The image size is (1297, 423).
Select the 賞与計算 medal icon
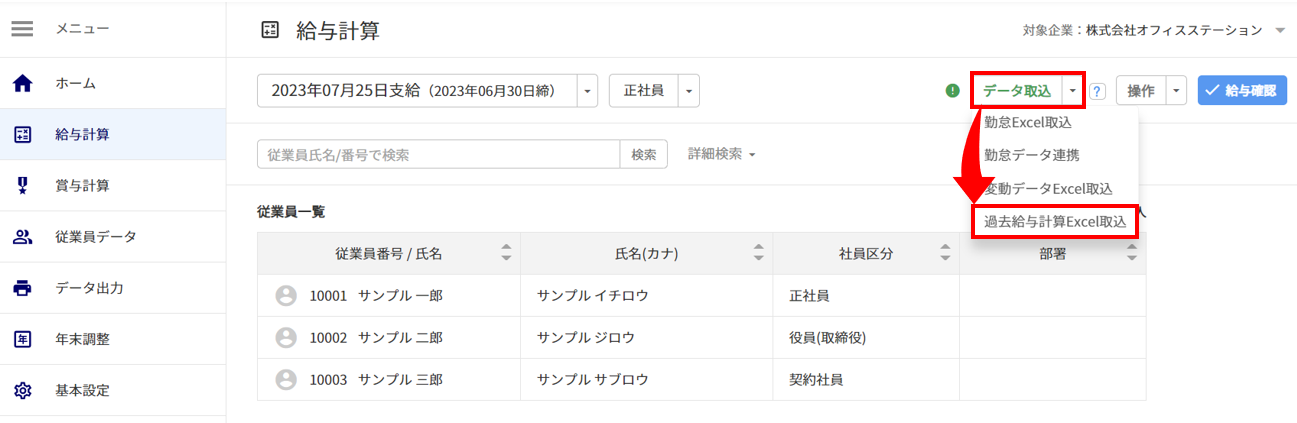coord(22,185)
